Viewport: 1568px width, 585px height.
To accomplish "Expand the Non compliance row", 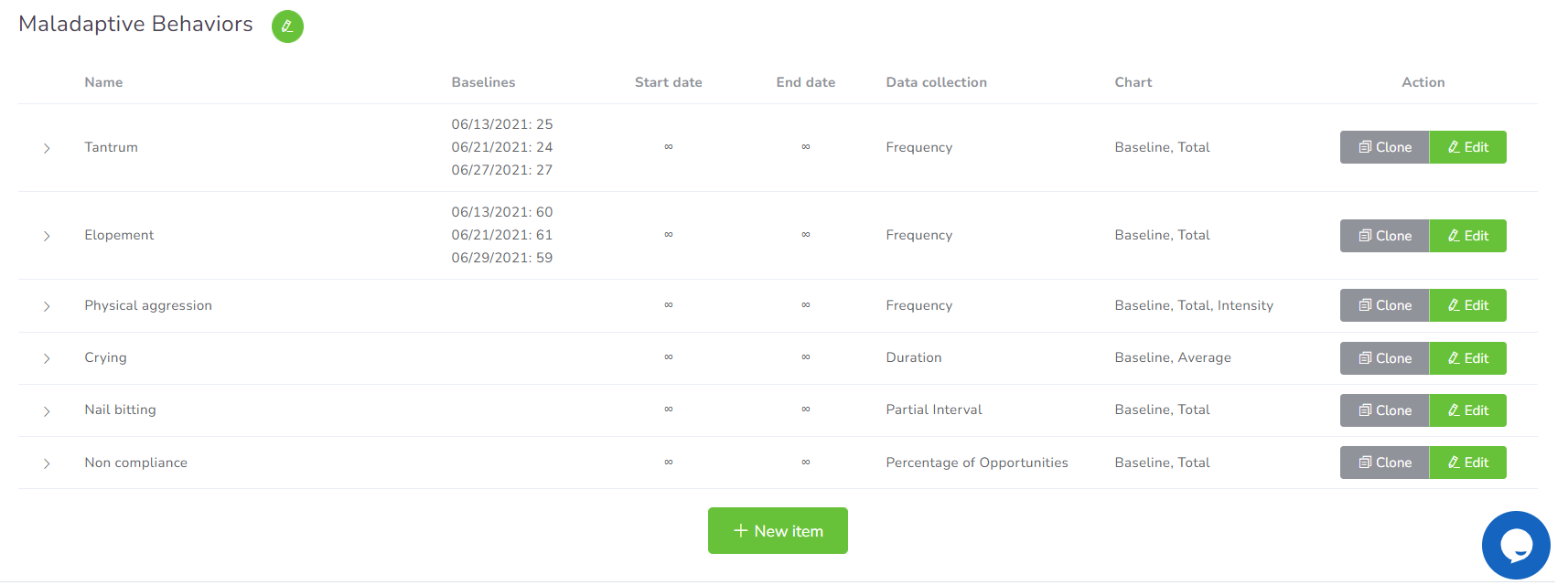I will 47,463.
